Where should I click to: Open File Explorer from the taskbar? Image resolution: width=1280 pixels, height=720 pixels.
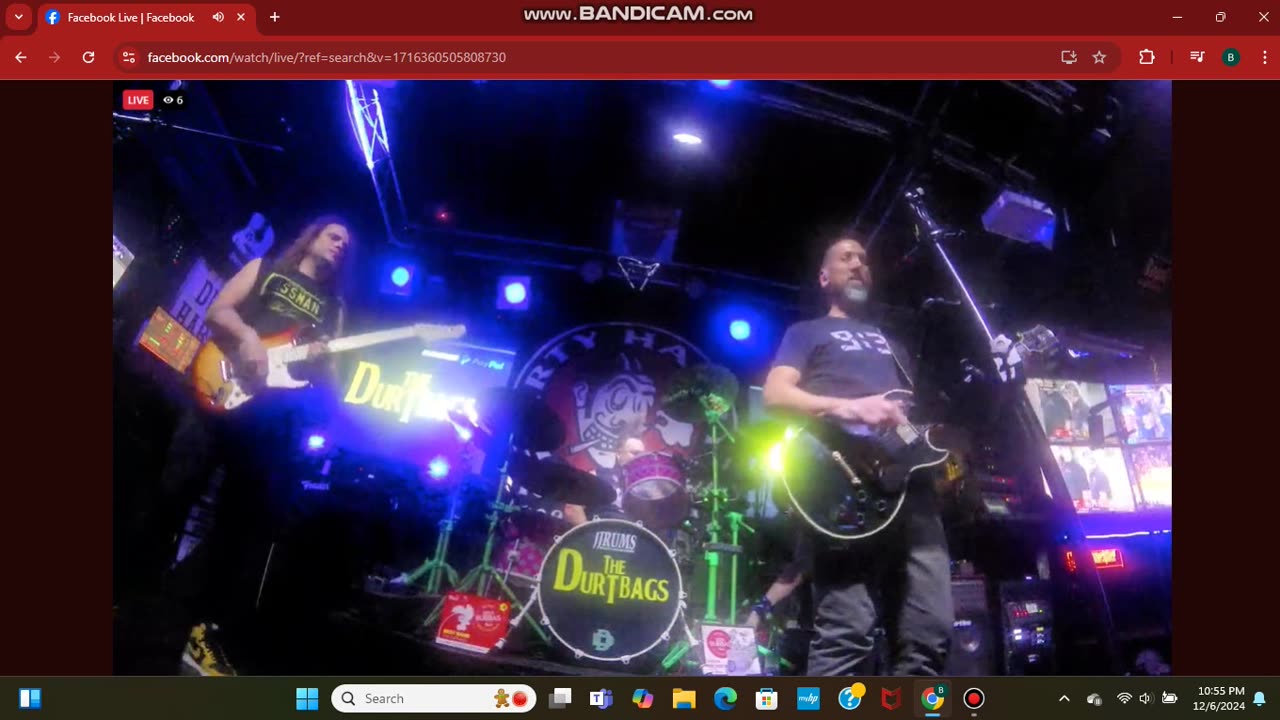click(x=684, y=698)
